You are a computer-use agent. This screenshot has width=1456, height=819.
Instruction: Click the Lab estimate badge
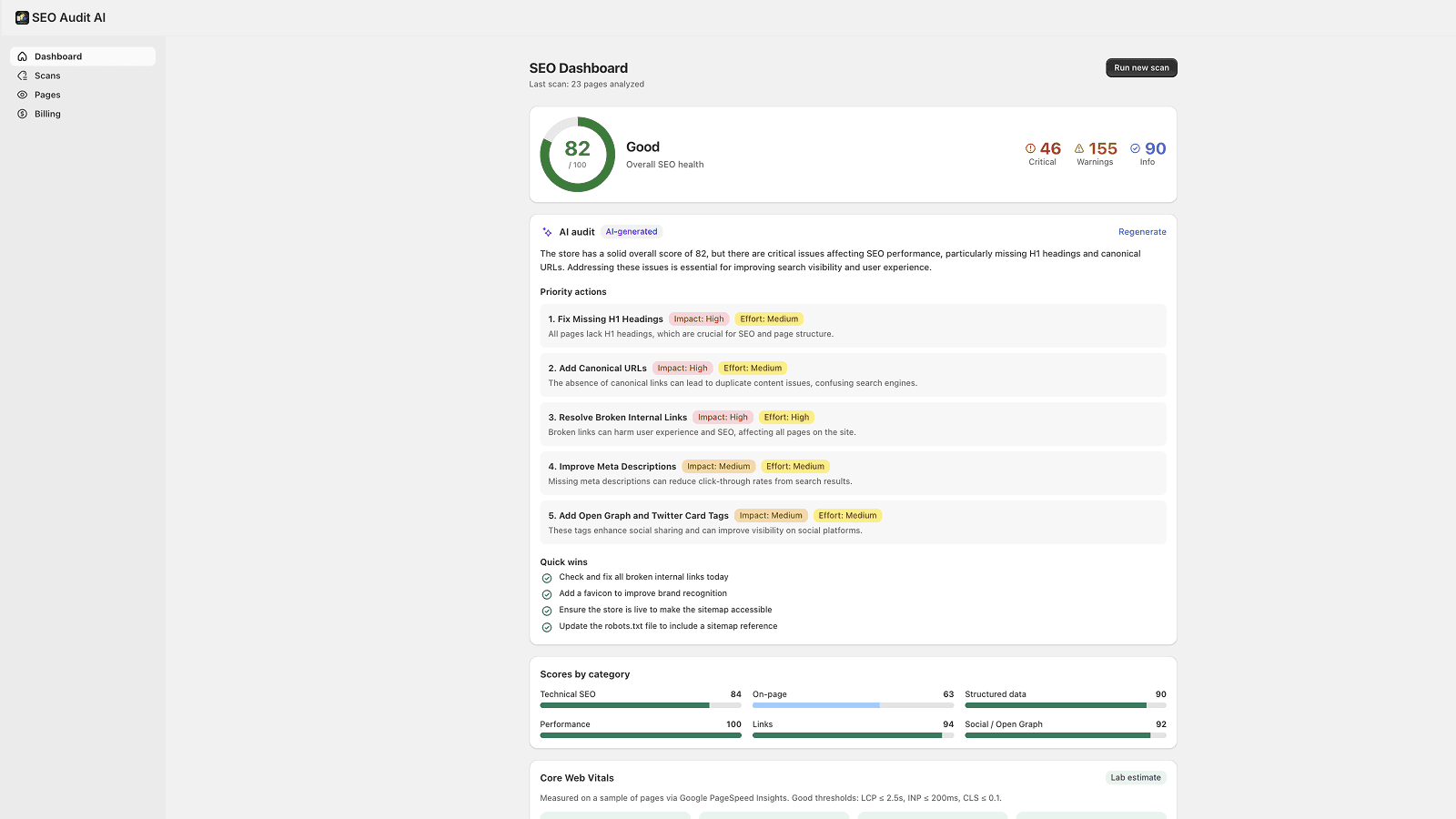pos(1136,778)
